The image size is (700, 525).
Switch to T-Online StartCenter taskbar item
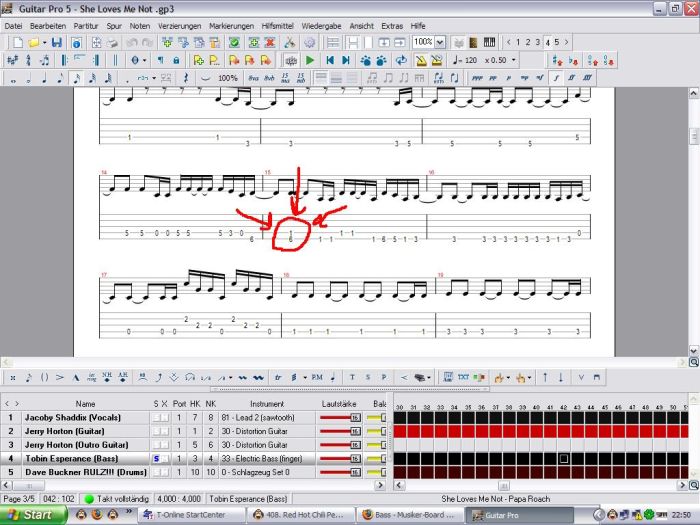coord(190,515)
